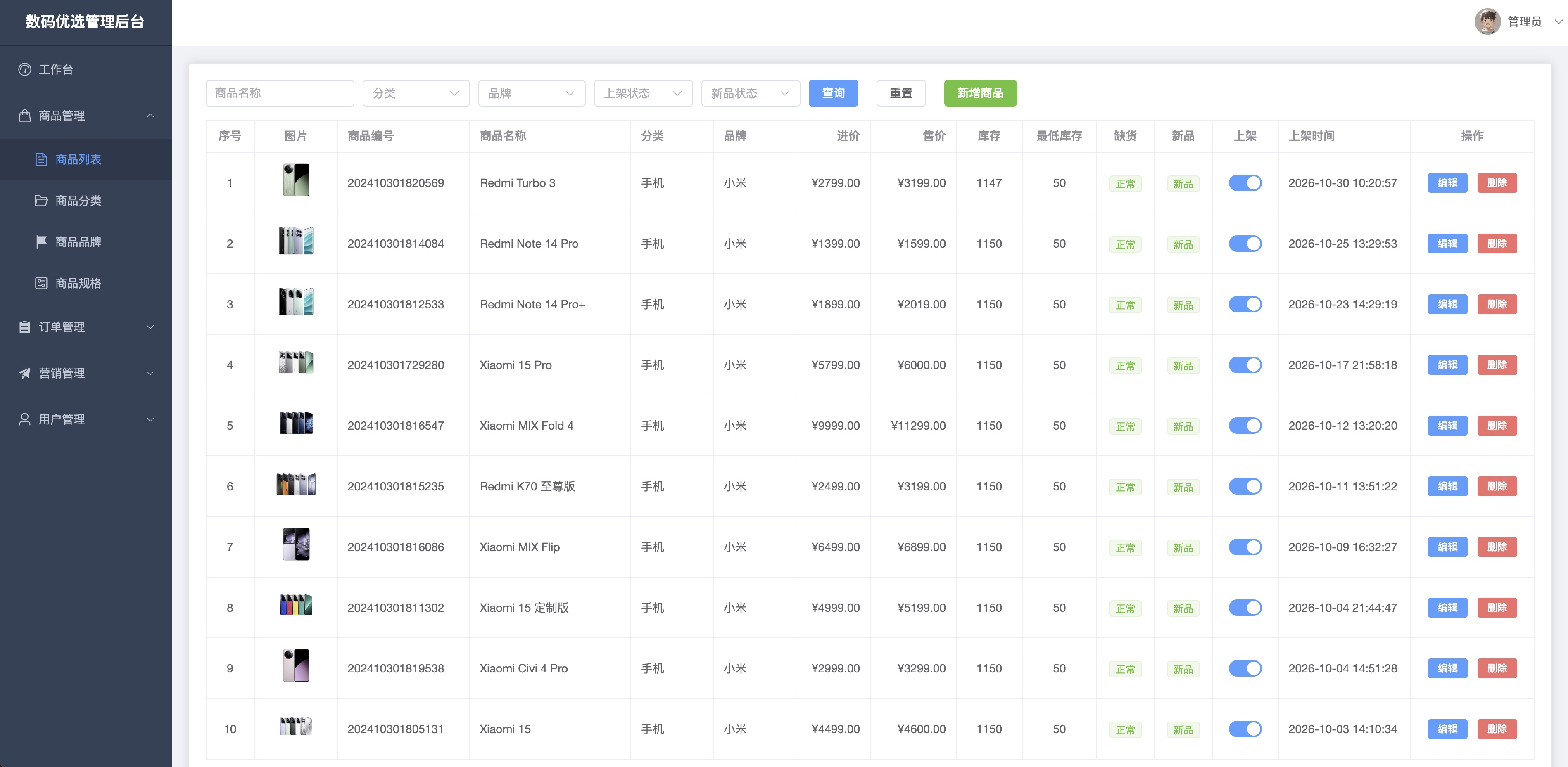Edit the Xiaomi 15 定制版 product

[1447, 608]
